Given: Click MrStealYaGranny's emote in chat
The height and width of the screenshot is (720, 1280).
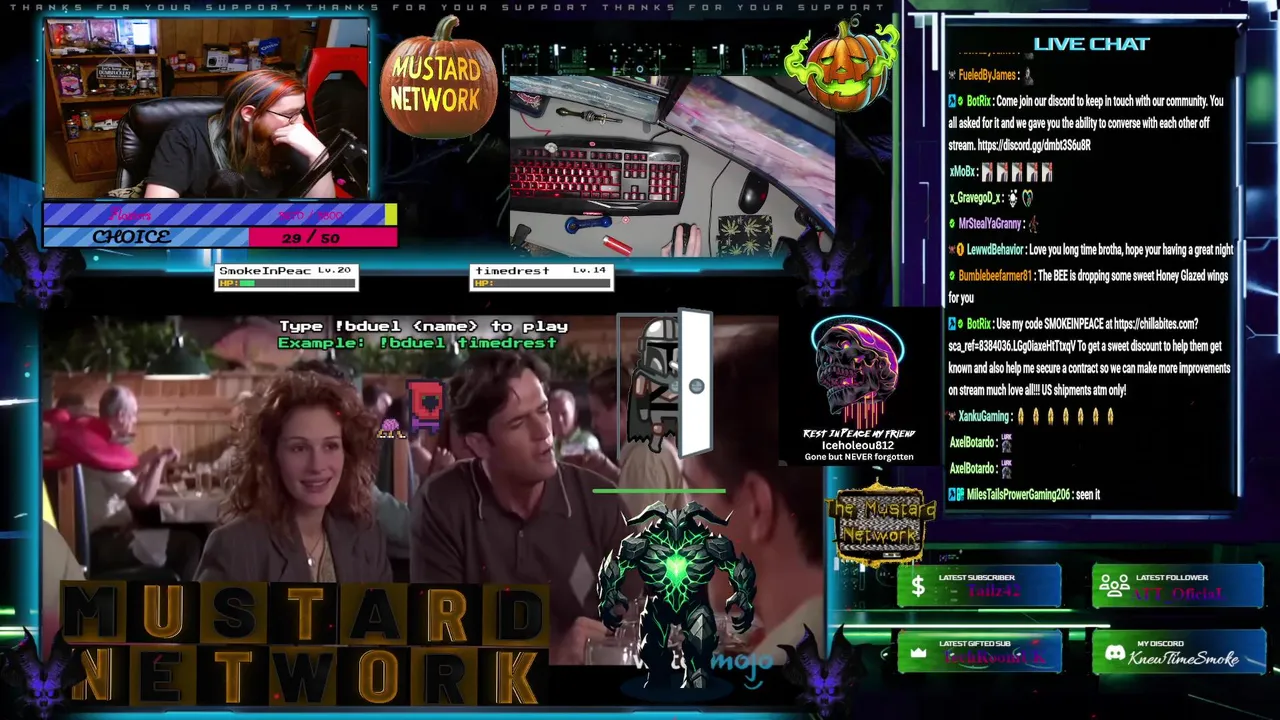Looking at the screenshot, I should pyautogui.click(x=1033, y=224).
